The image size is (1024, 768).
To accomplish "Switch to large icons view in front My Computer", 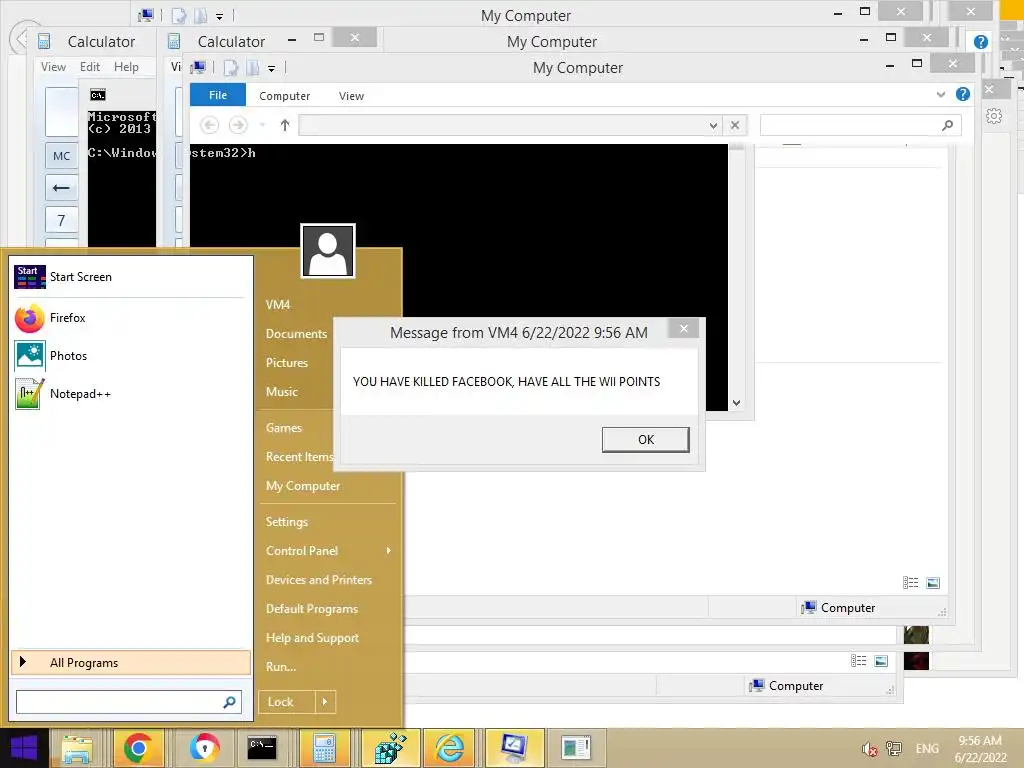I will pos(933,583).
